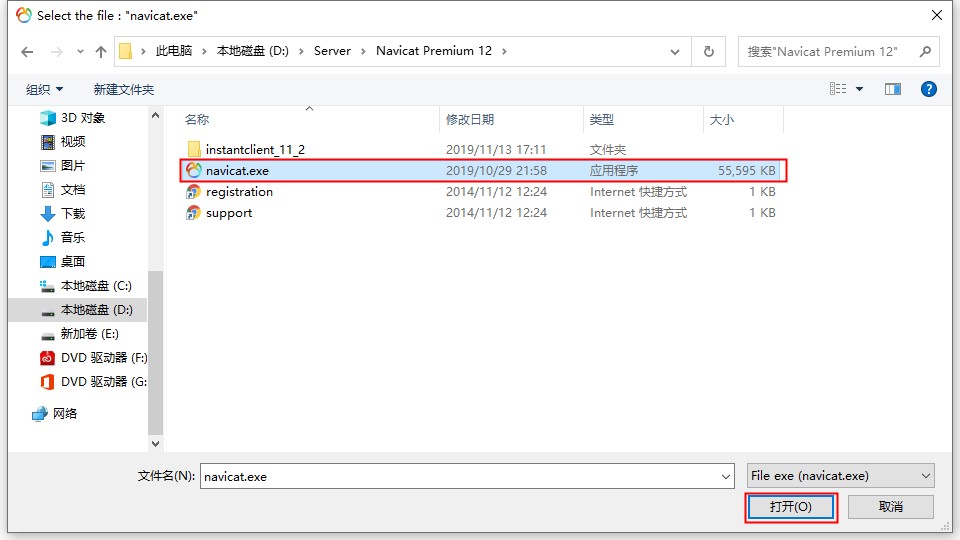Select 本地磁盘 (C:) in the sidebar
Image resolution: width=960 pixels, height=540 pixels.
(x=95, y=286)
